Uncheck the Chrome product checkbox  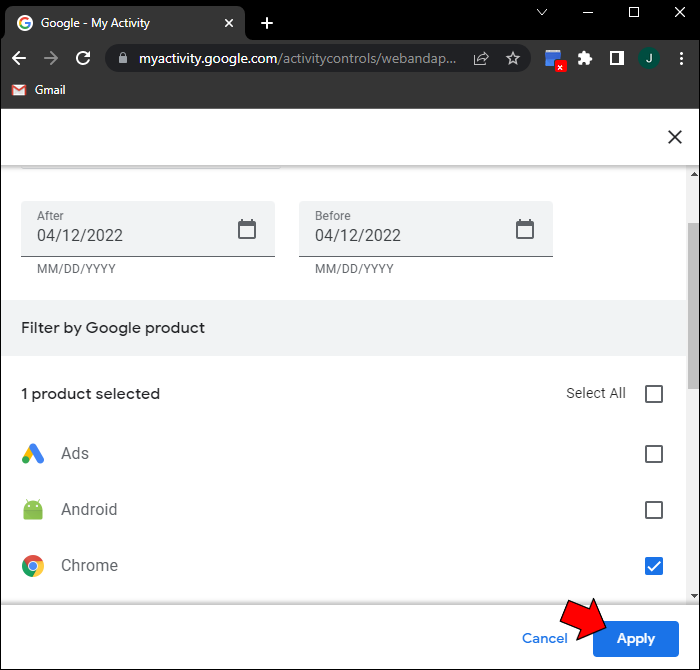pyautogui.click(x=654, y=566)
